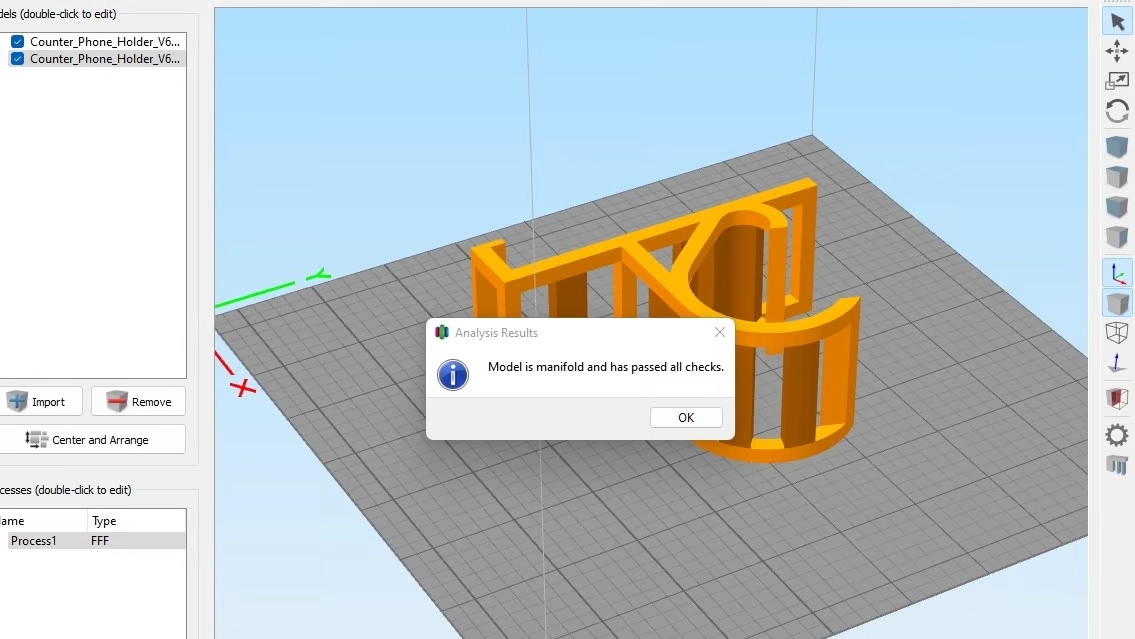Toggle the coordinate axes display icon
The width and height of the screenshot is (1135, 639).
pos(1117,274)
